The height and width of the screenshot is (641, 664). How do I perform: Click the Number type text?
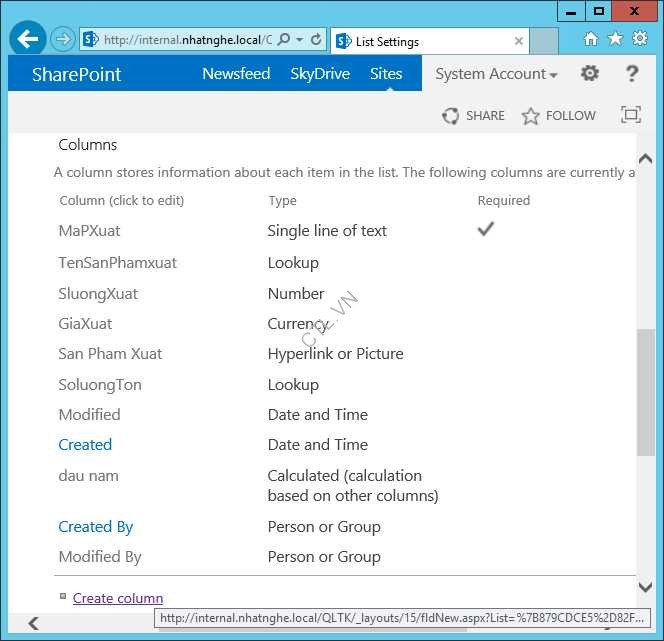(x=296, y=294)
